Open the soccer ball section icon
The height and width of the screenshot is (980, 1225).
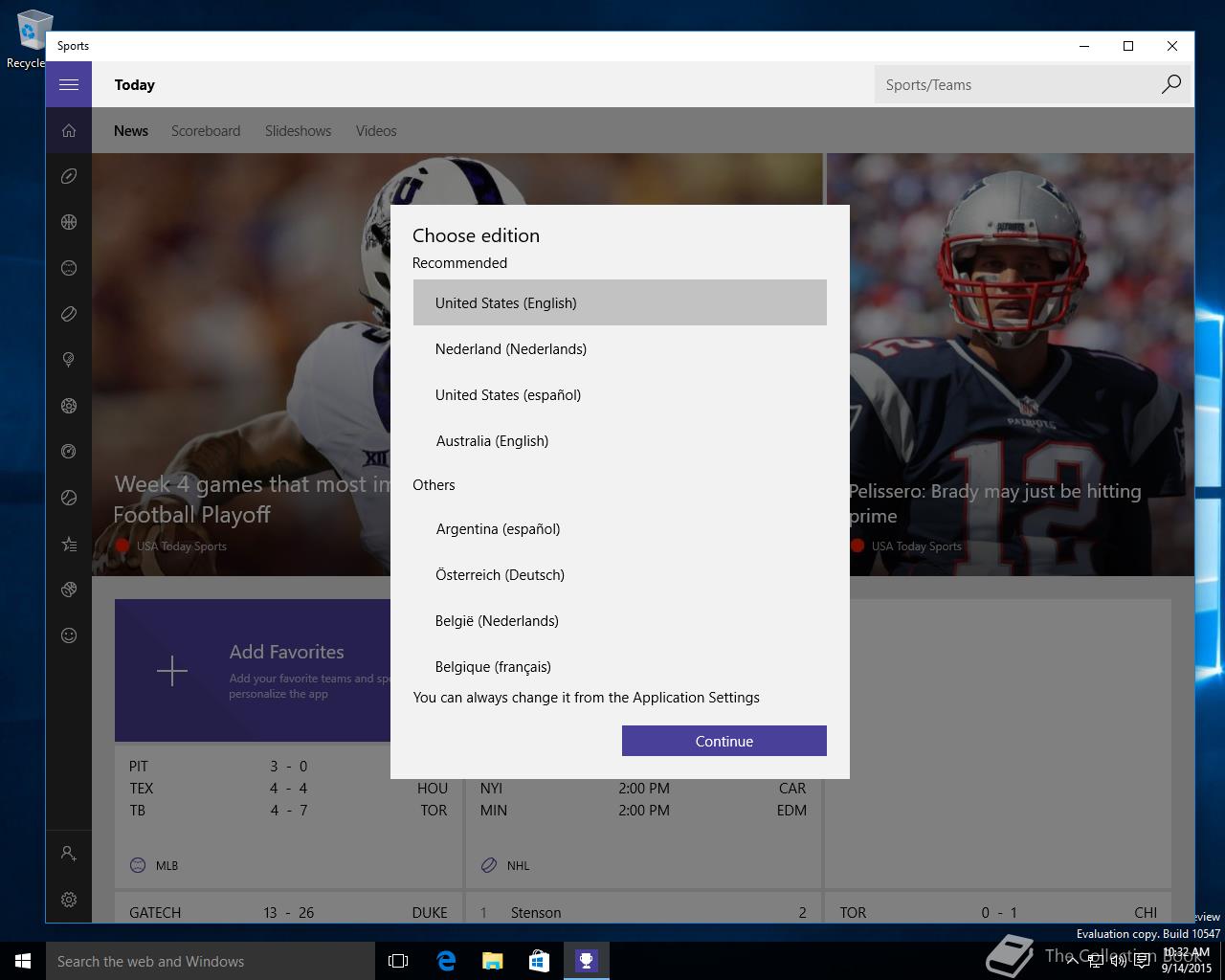click(x=69, y=406)
